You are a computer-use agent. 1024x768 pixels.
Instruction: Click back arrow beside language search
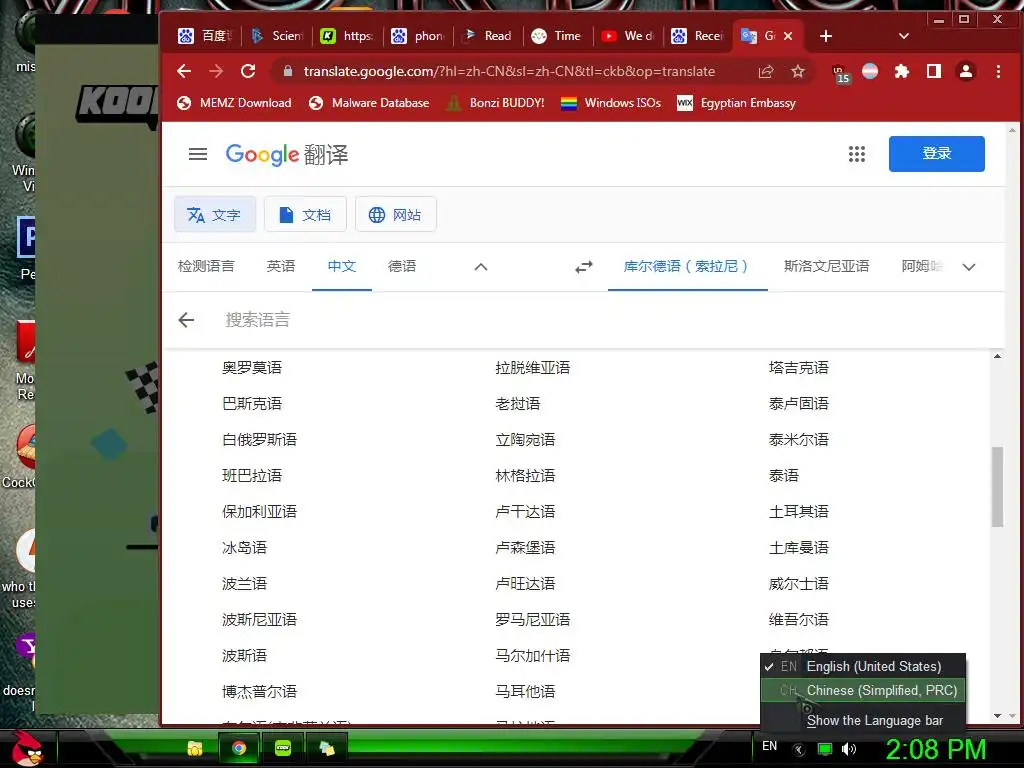pos(186,320)
